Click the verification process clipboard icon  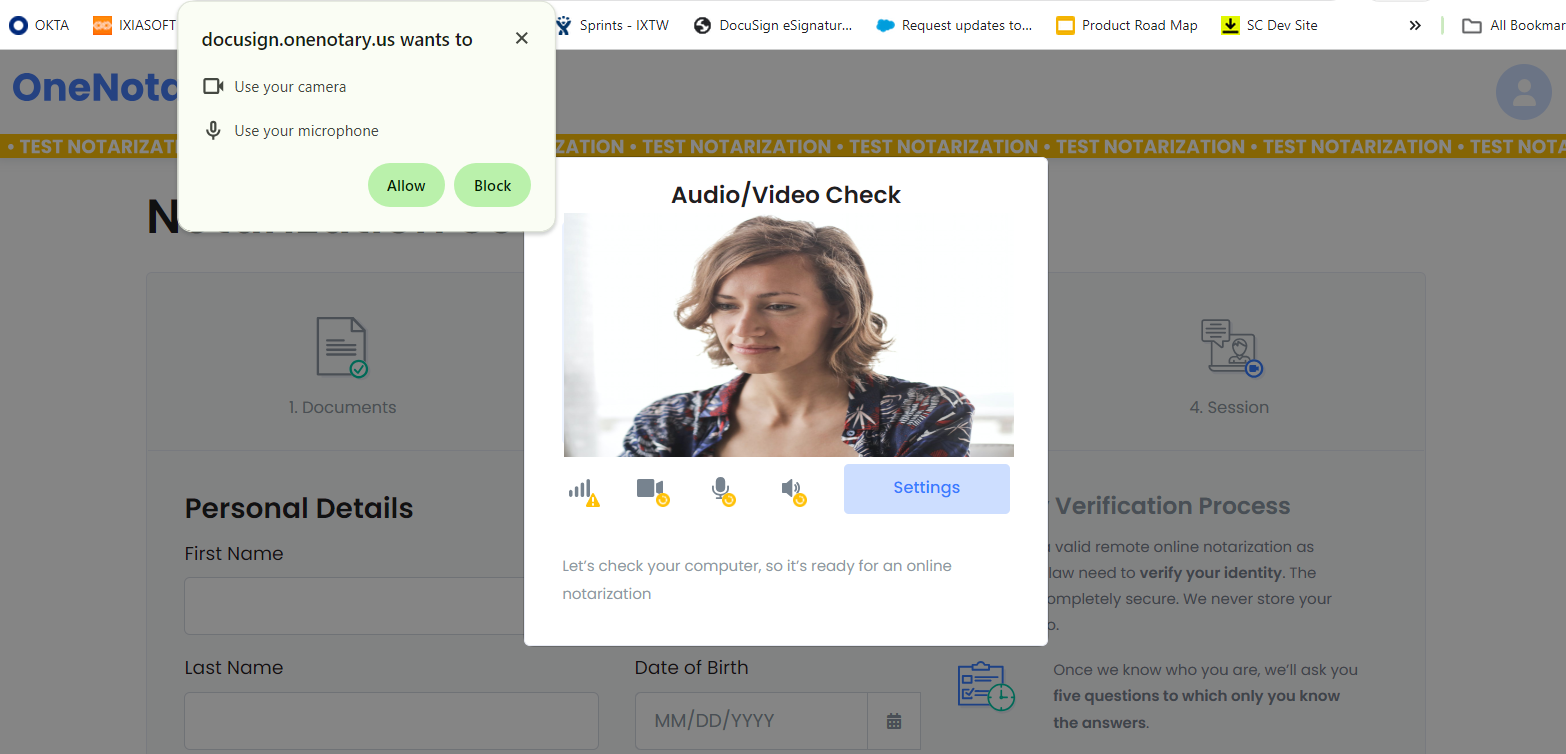pos(985,686)
